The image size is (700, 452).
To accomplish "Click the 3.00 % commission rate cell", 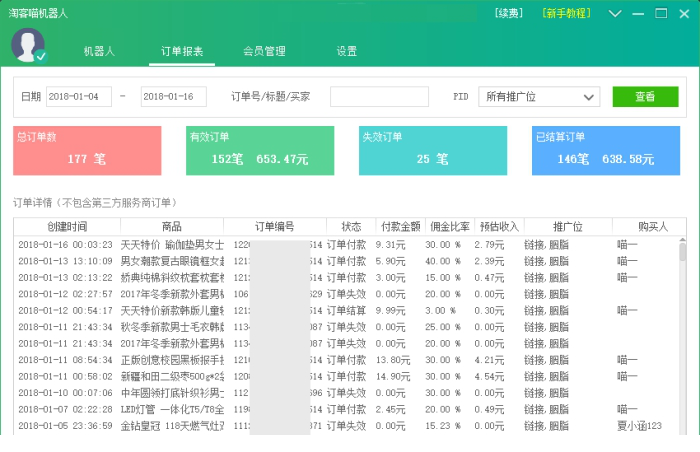I will click(x=440, y=311).
